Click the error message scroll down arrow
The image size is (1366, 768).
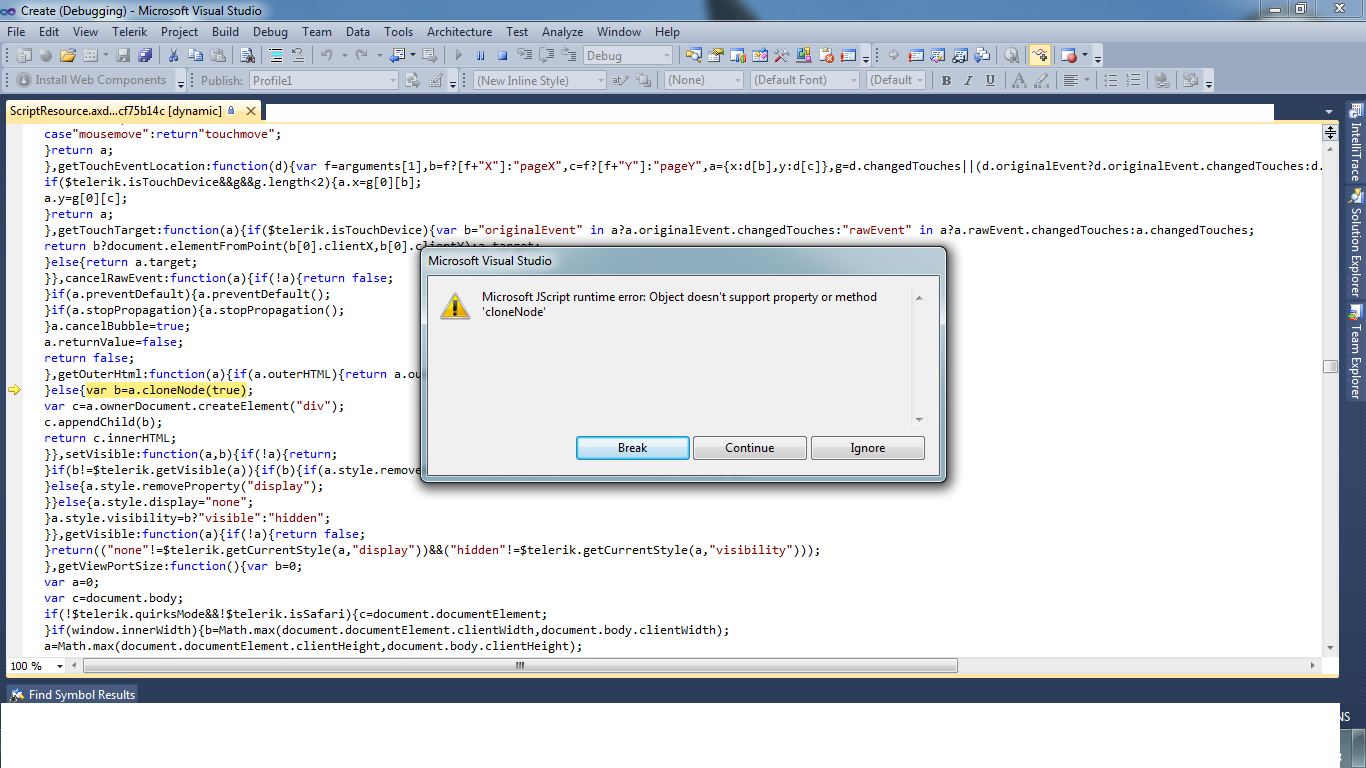(x=919, y=420)
